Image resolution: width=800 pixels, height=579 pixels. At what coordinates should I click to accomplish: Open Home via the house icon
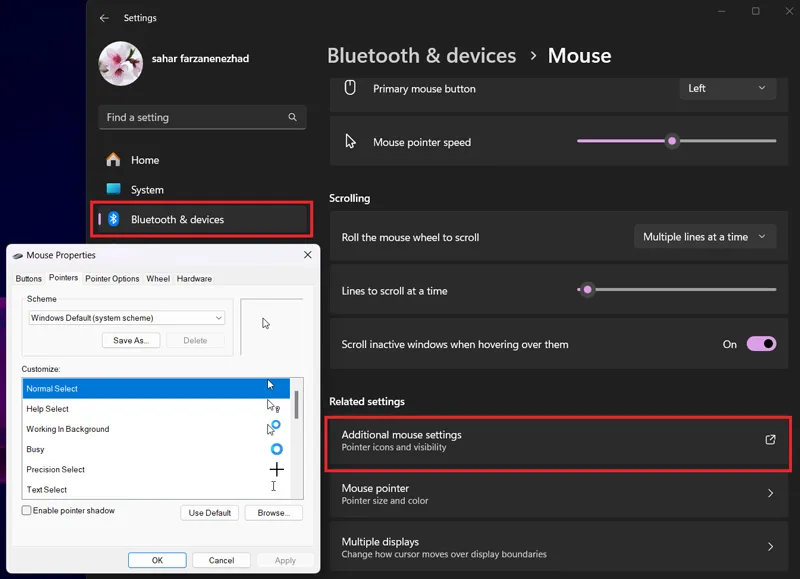(113, 160)
